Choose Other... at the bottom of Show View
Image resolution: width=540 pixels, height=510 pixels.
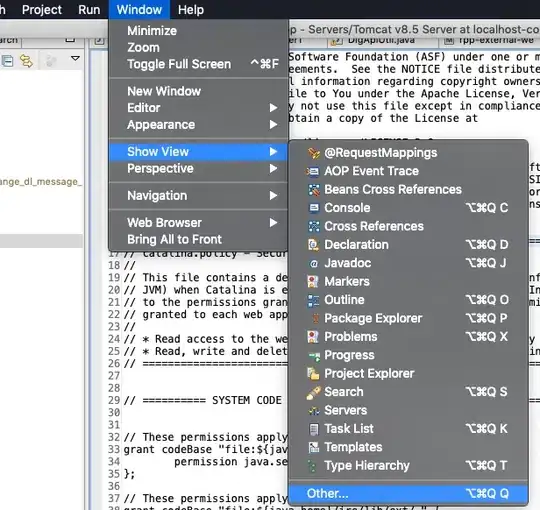pyautogui.click(x=408, y=493)
